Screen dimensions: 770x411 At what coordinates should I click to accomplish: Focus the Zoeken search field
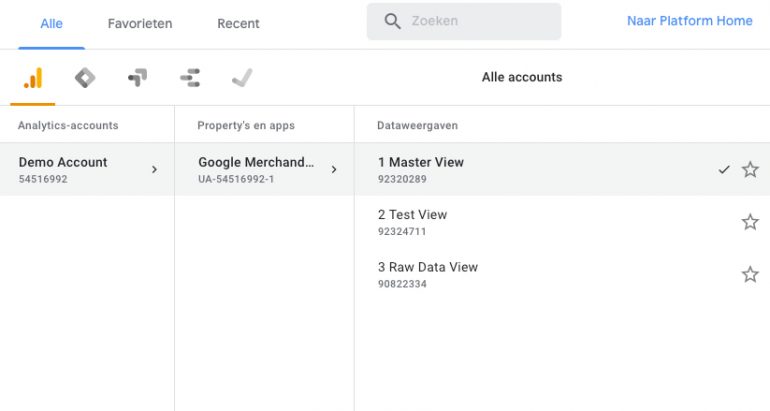464,21
